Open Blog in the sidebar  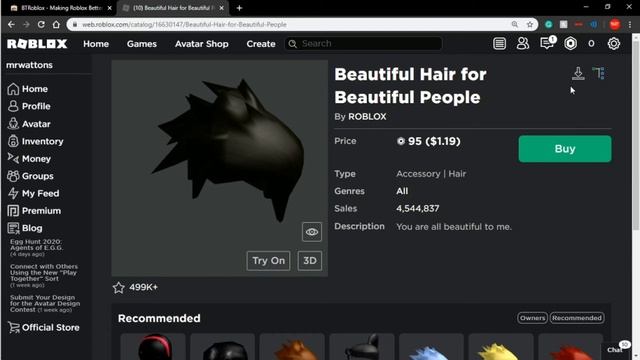pos(24,228)
